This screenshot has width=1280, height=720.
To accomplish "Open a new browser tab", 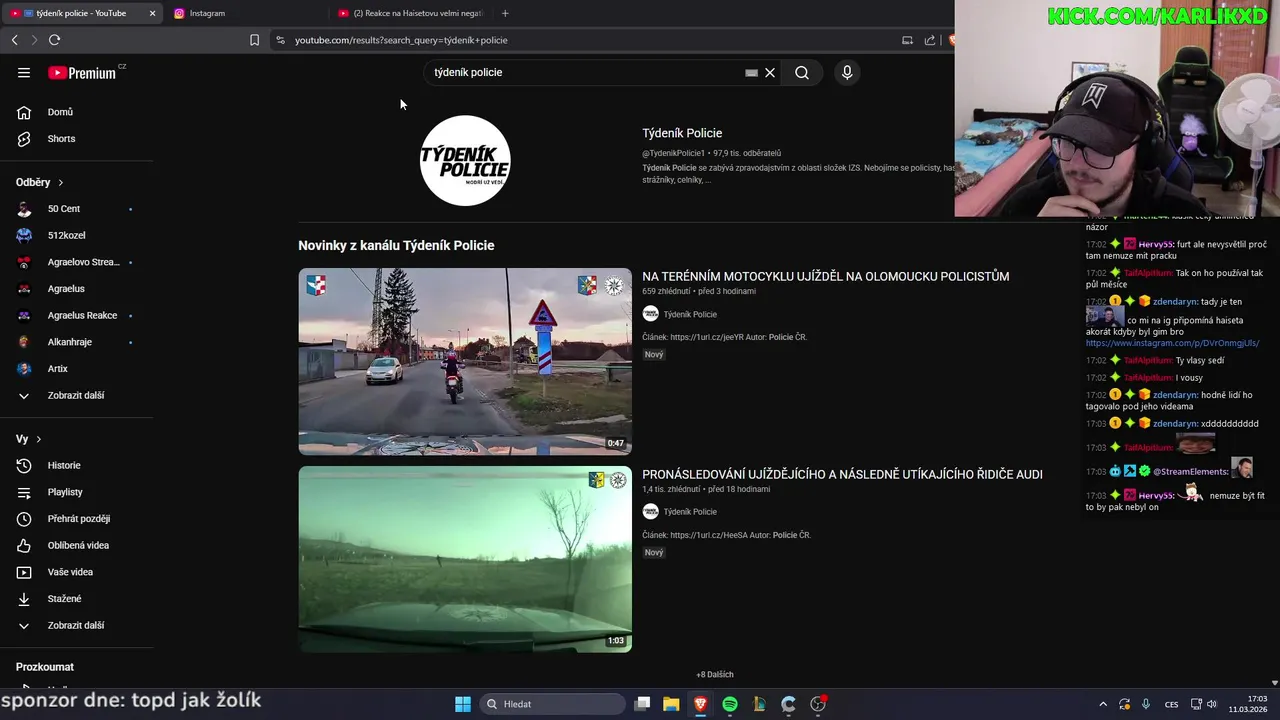I will pos(505,13).
